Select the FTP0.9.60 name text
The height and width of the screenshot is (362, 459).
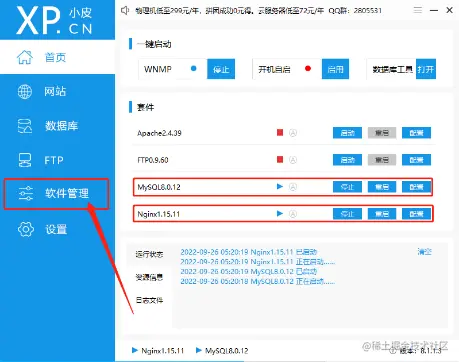coord(153,160)
